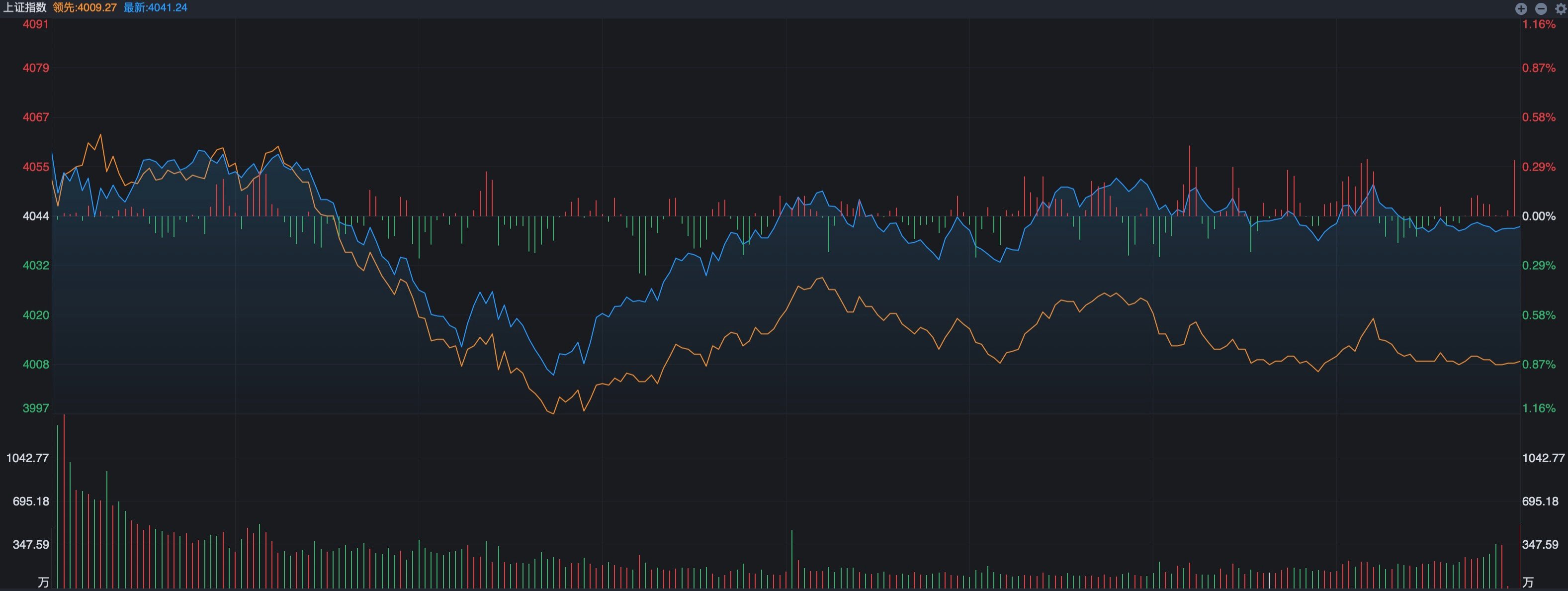This screenshot has width=1568, height=591.
Task: Click the green 1.16% label on right axis
Action: [x=1539, y=408]
